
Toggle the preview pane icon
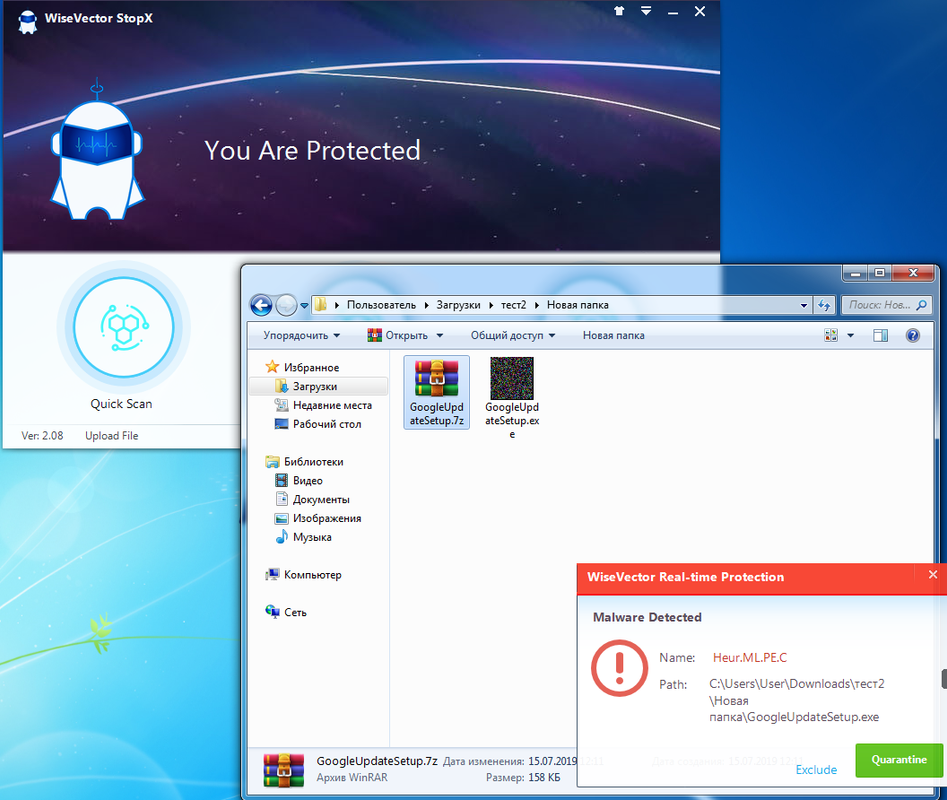point(881,335)
